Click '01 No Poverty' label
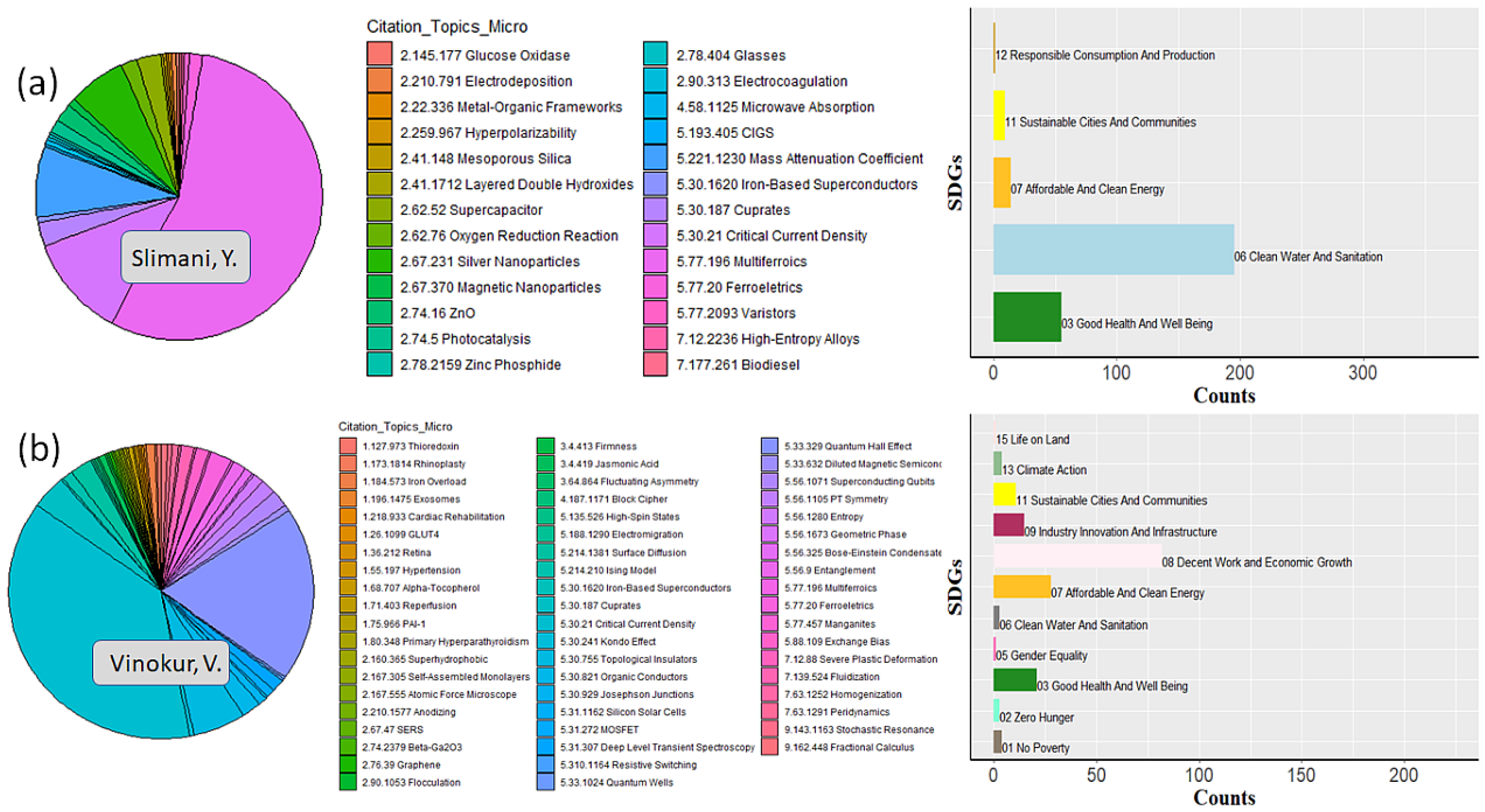This screenshot has height=812, width=1485. 1036,748
